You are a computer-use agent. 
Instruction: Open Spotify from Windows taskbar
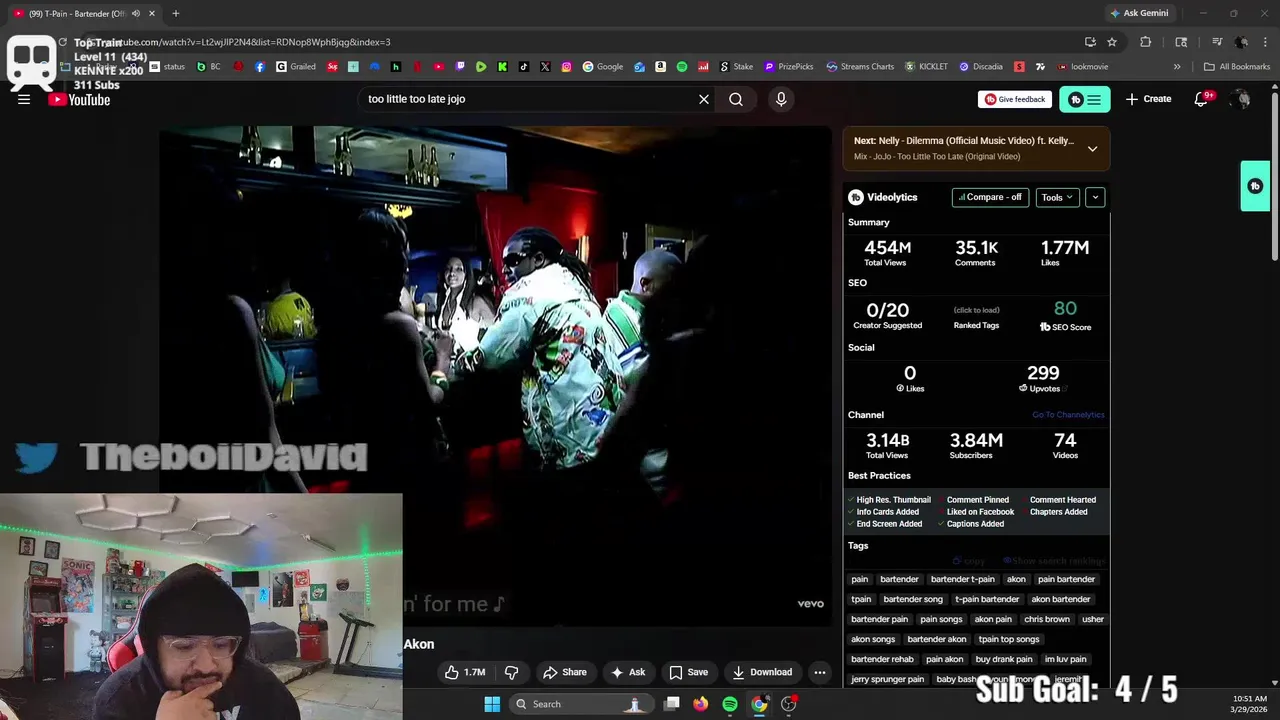(x=730, y=704)
